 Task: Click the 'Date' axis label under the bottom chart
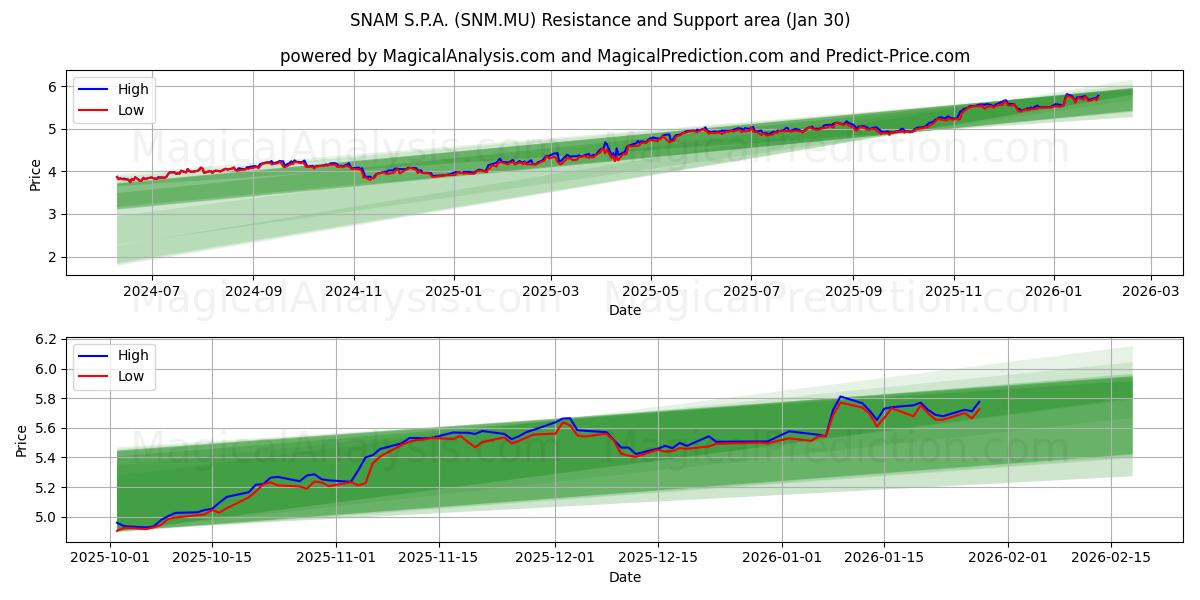tap(625, 577)
